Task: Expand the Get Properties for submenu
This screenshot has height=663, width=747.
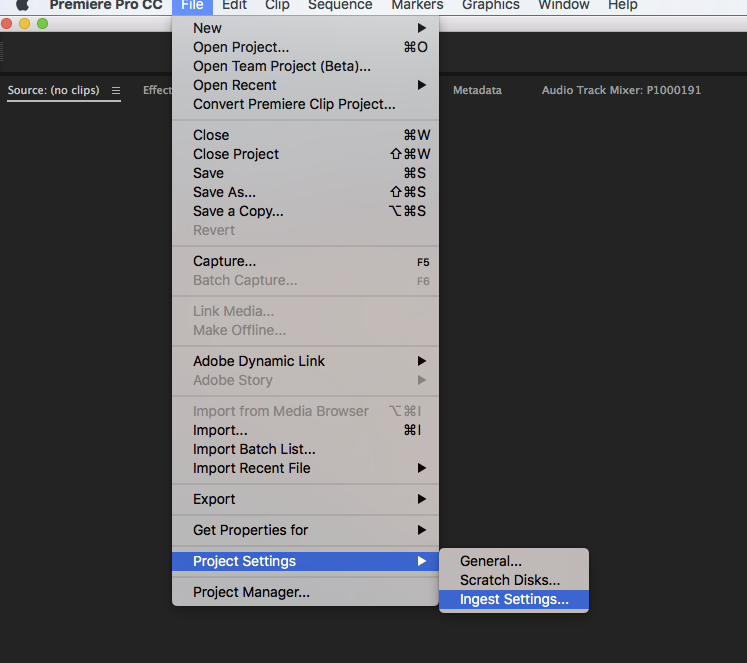Action: click(x=305, y=531)
